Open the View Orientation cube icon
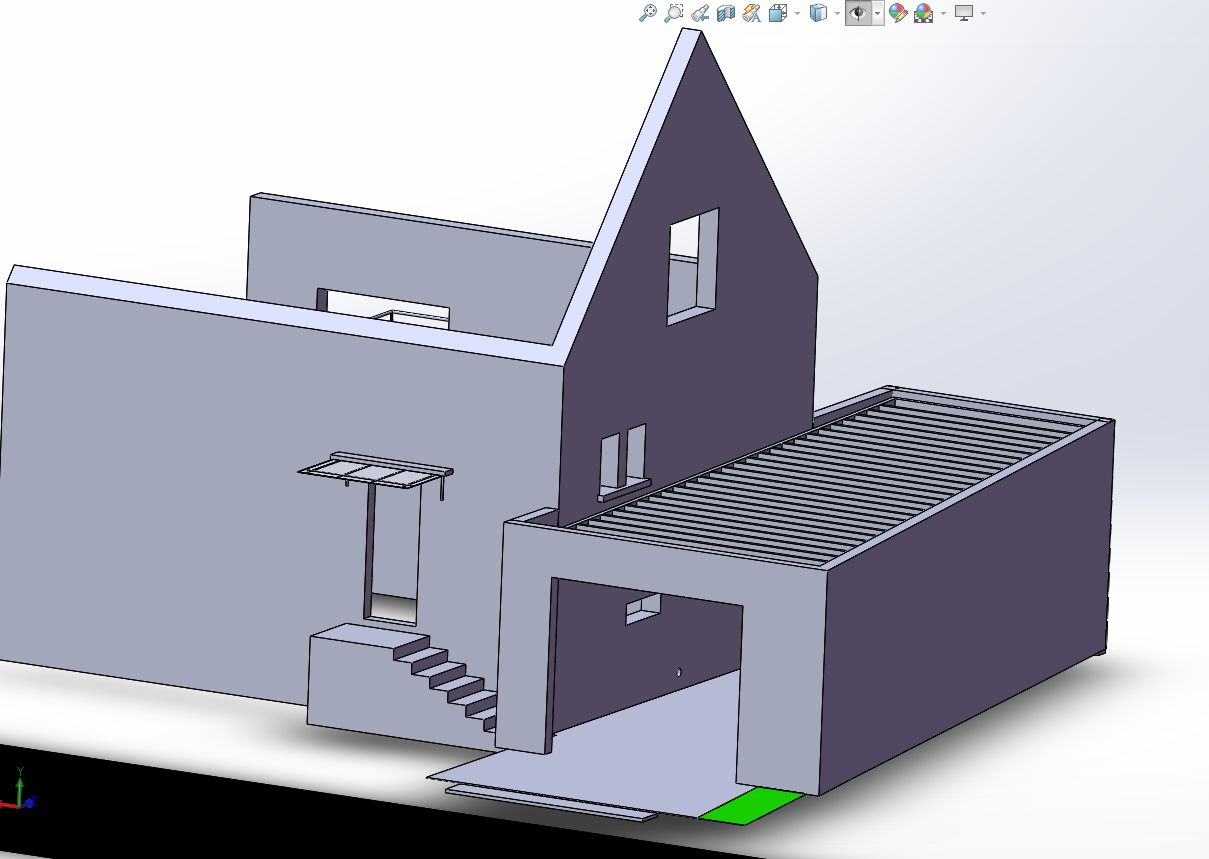This screenshot has height=859, width=1209. pyautogui.click(x=778, y=13)
